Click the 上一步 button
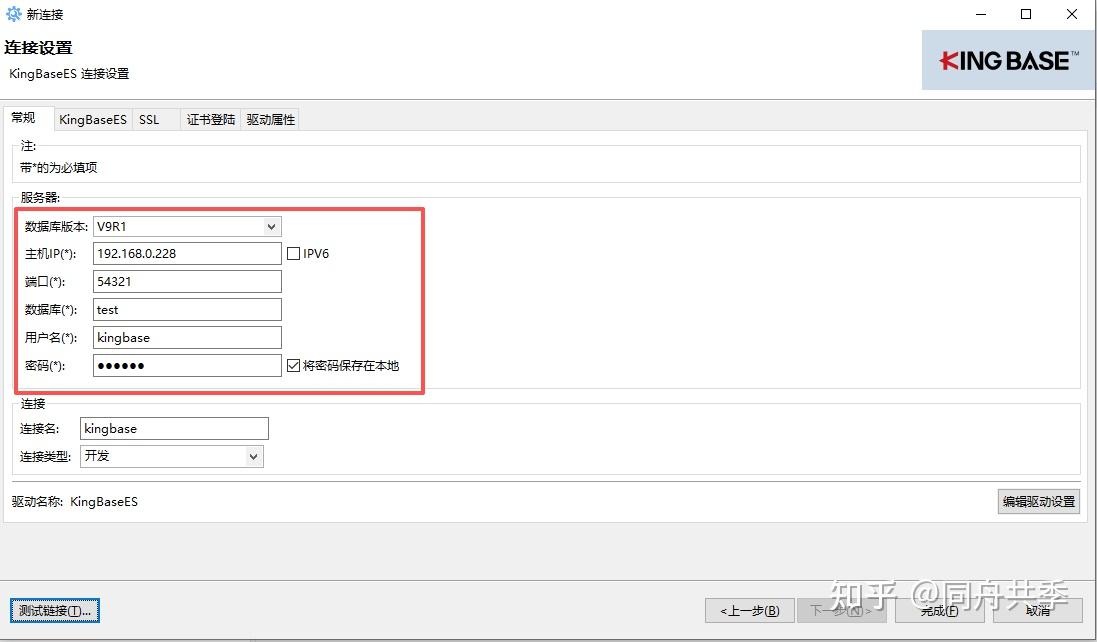 coord(749,610)
